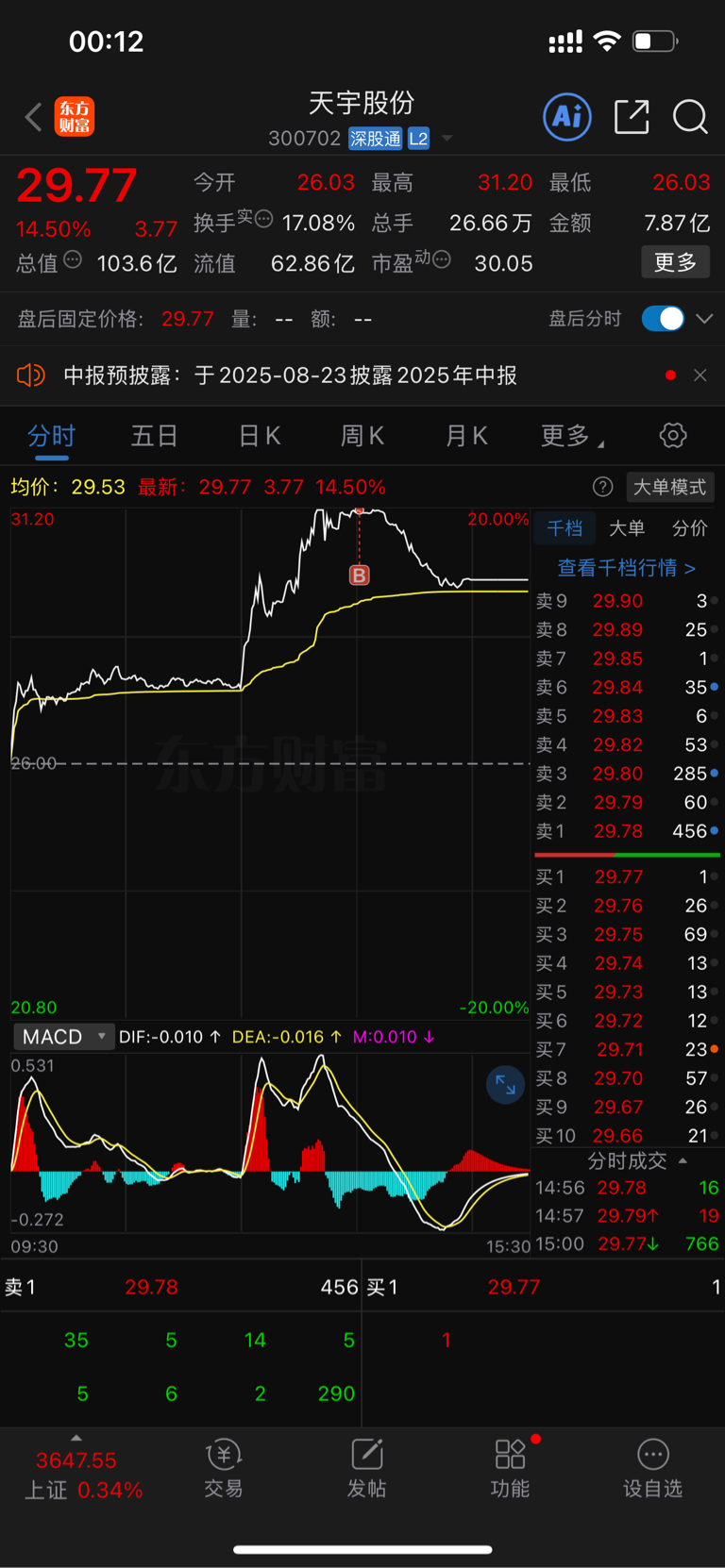Open the 东方财富 logo icon
The image size is (725, 1568).
coord(75,117)
